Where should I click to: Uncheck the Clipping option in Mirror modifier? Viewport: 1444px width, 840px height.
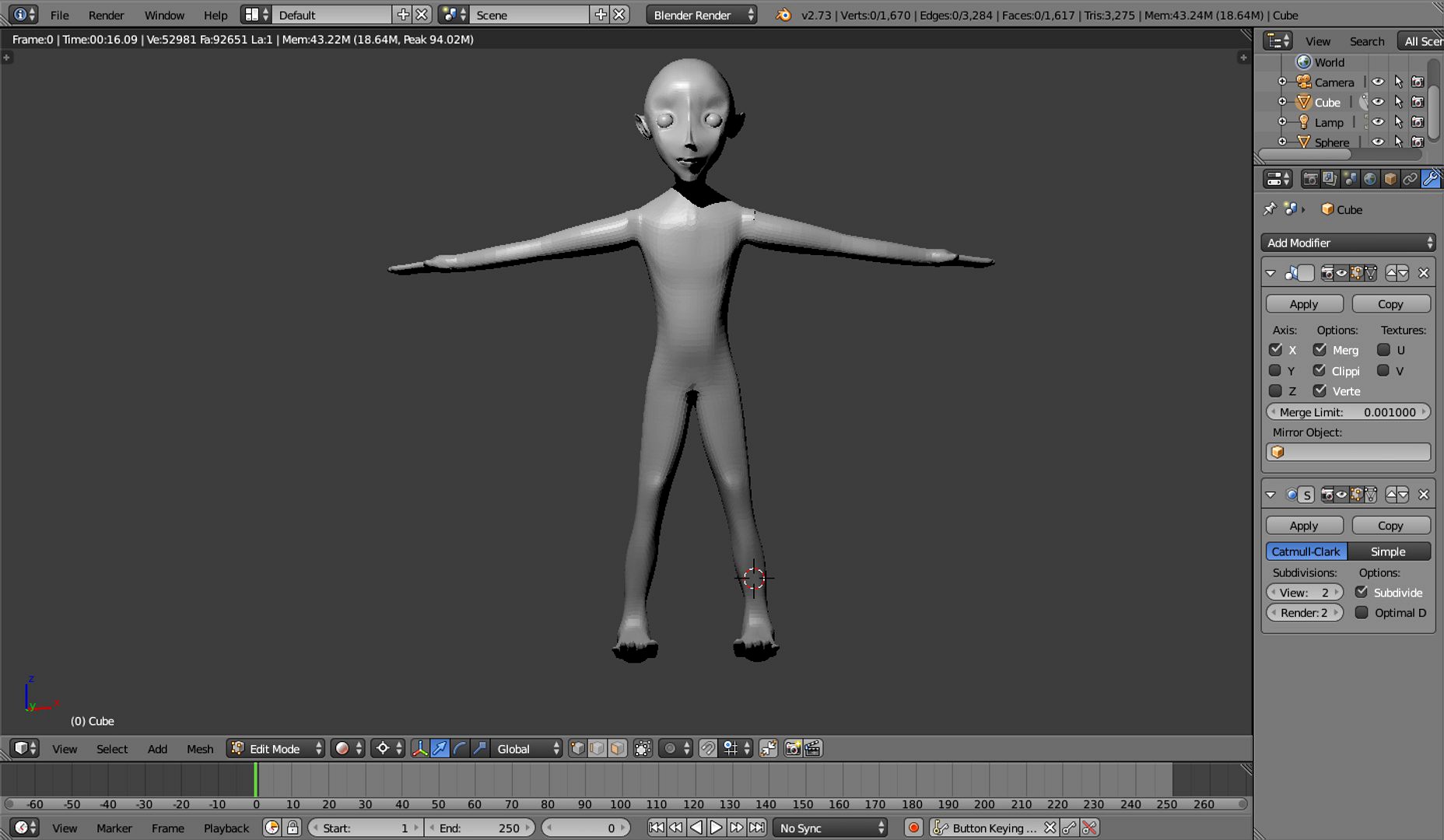coord(1320,371)
